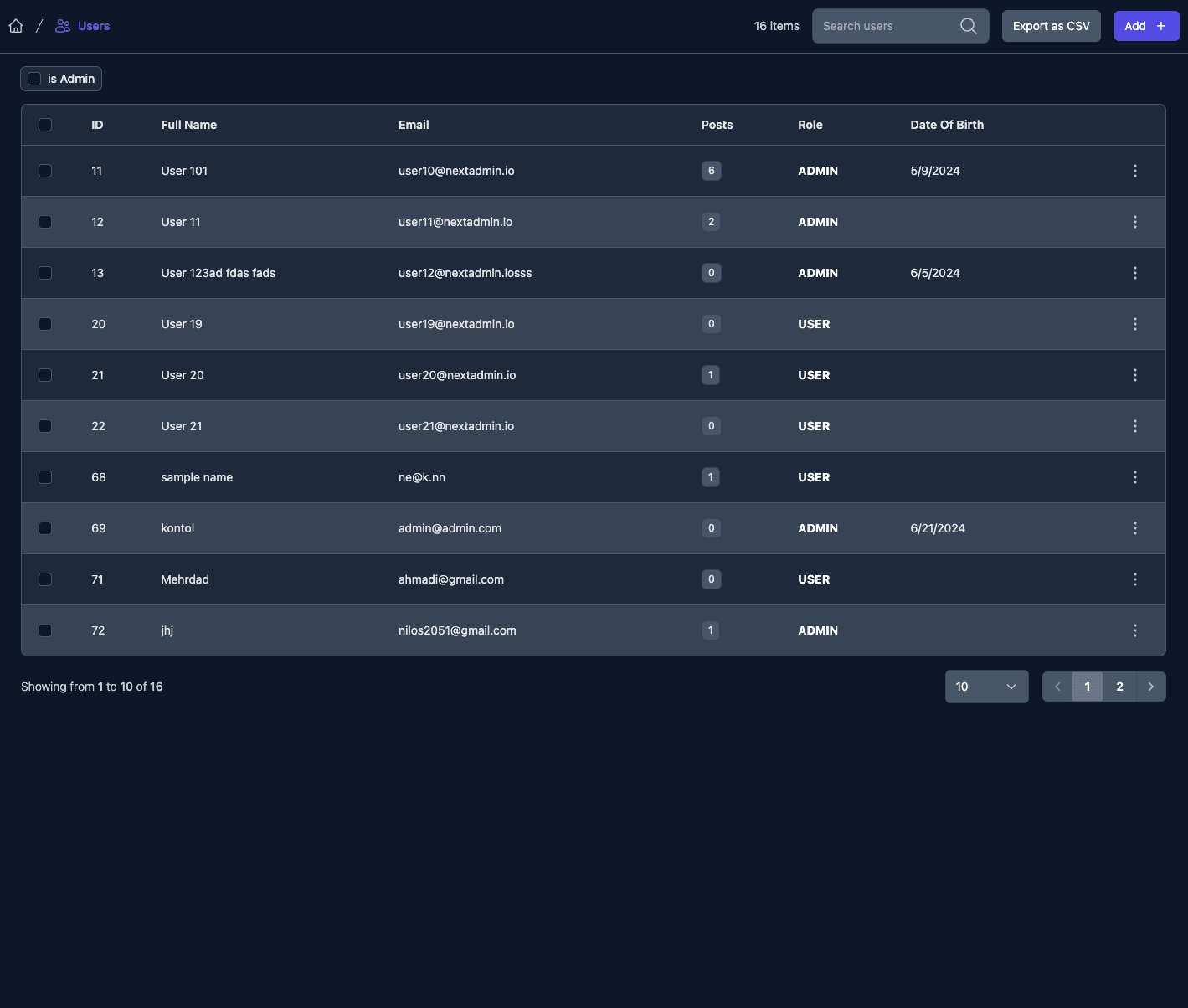Open the rows-per-page dropdown showing 10
Screen dimensions: 1188x1008
pos(986,687)
